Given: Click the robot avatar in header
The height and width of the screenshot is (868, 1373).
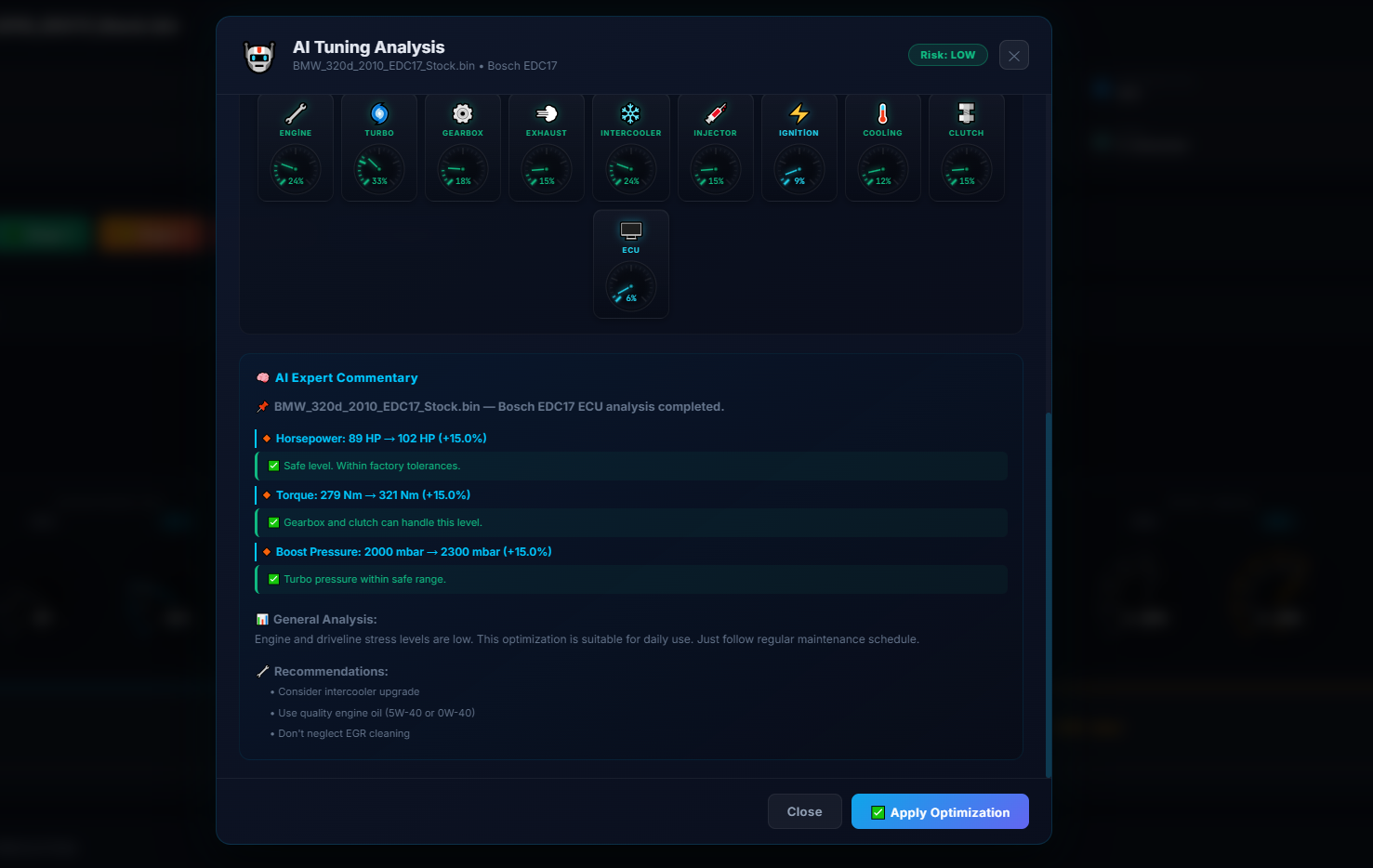Looking at the screenshot, I should click(259, 57).
